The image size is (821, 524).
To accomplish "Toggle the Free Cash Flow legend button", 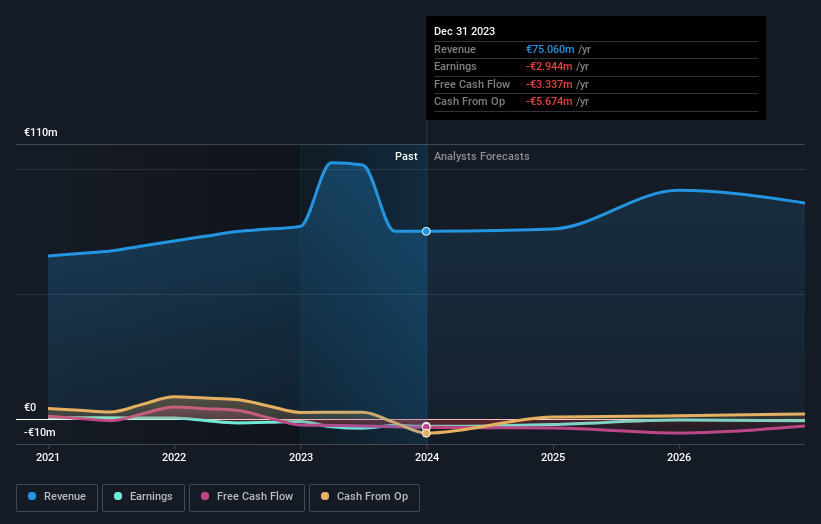I will pos(247,497).
